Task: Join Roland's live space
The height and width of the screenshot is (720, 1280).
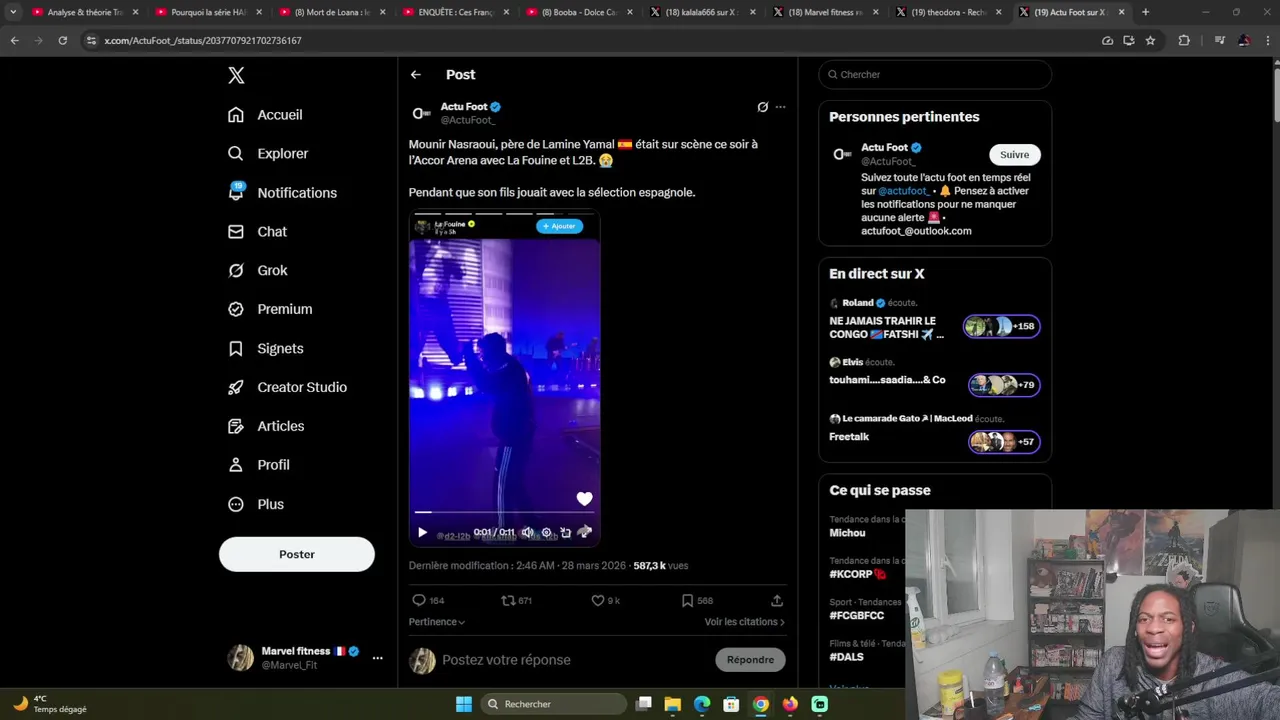Action: click(934, 321)
